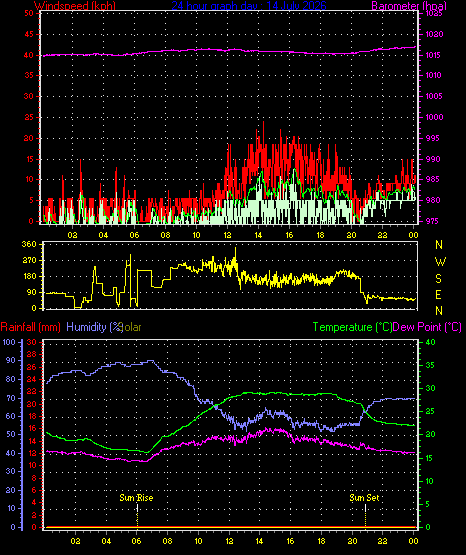
Task: Click the 'W' compass direction label
Action: tap(440, 262)
